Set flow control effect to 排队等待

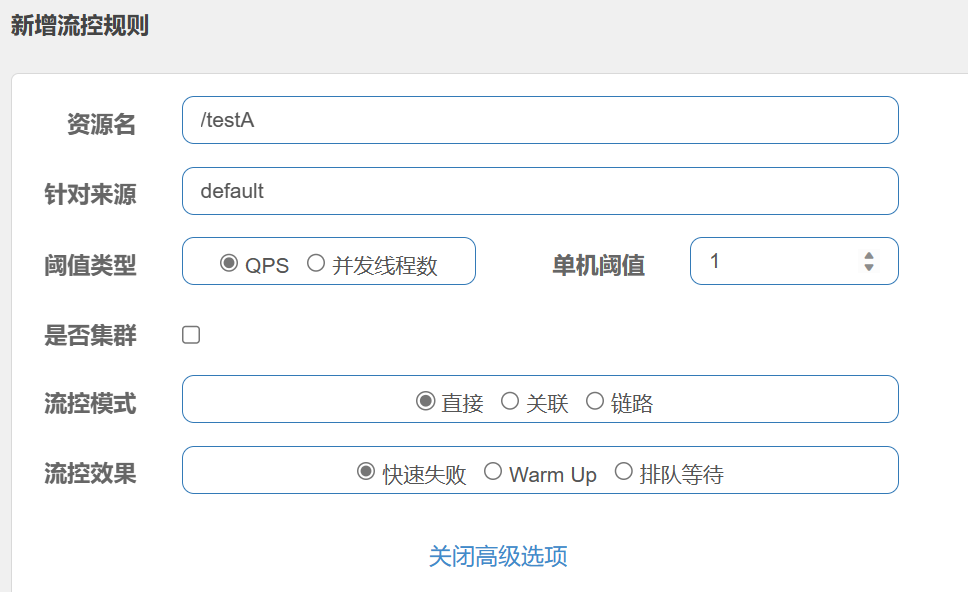(x=624, y=472)
